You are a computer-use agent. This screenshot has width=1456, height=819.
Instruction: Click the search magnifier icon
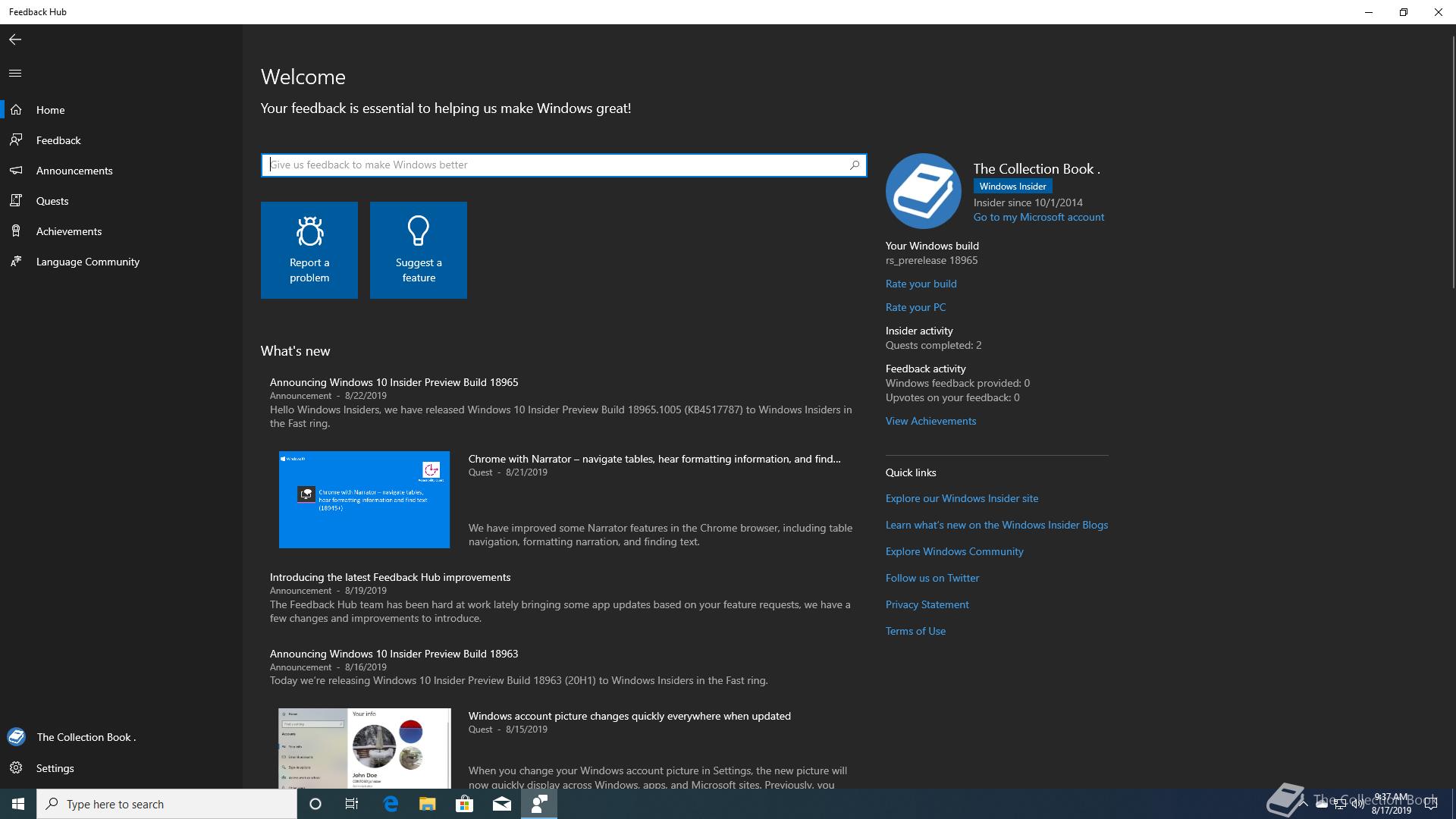(x=855, y=165)
